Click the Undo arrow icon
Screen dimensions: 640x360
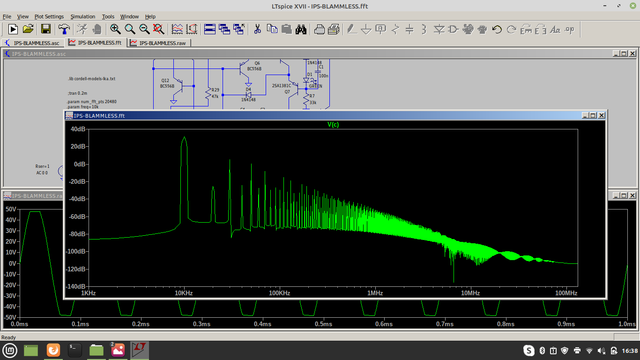point(497,29)
